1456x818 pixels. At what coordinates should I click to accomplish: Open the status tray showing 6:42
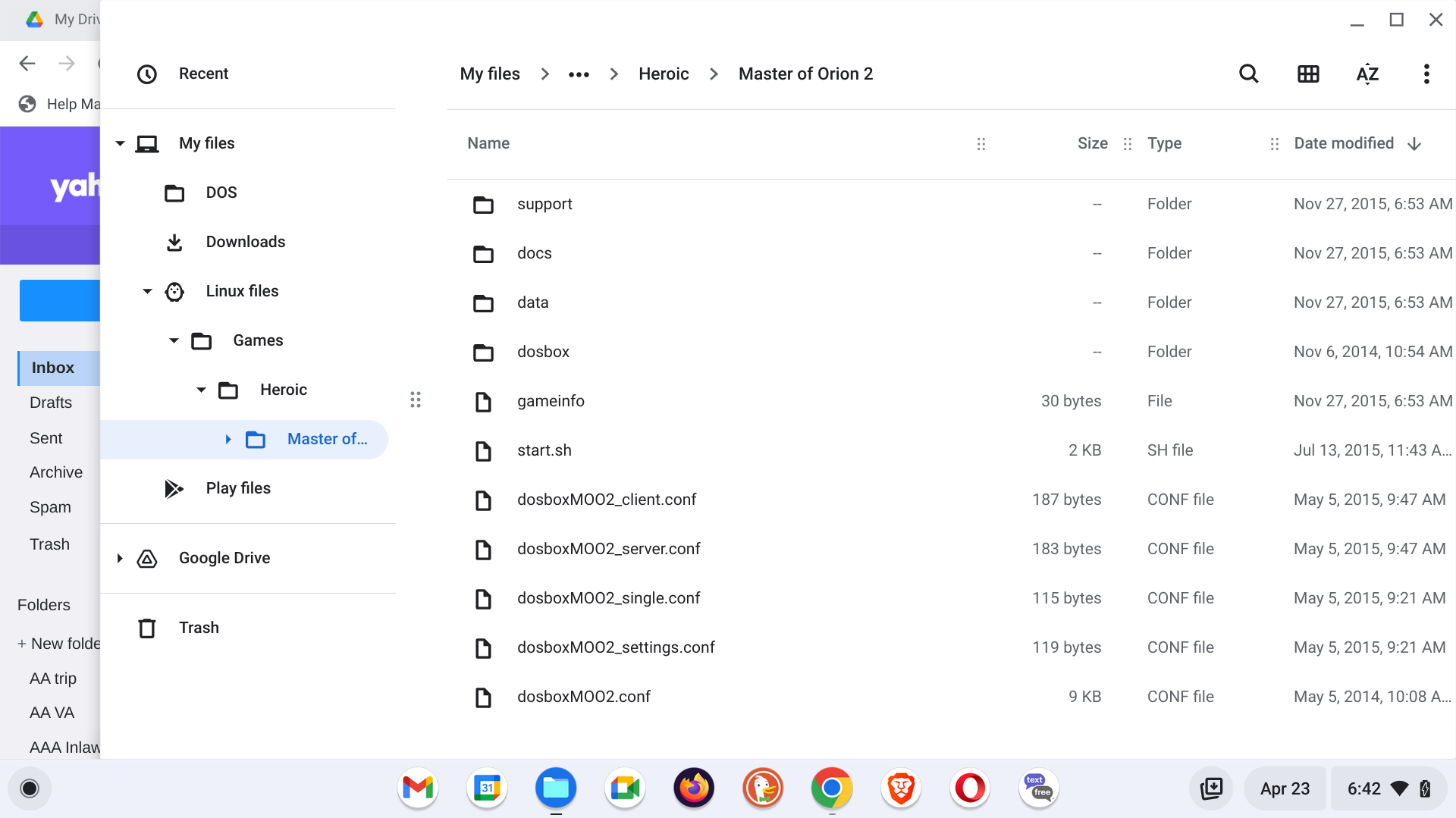point(1389,788)
